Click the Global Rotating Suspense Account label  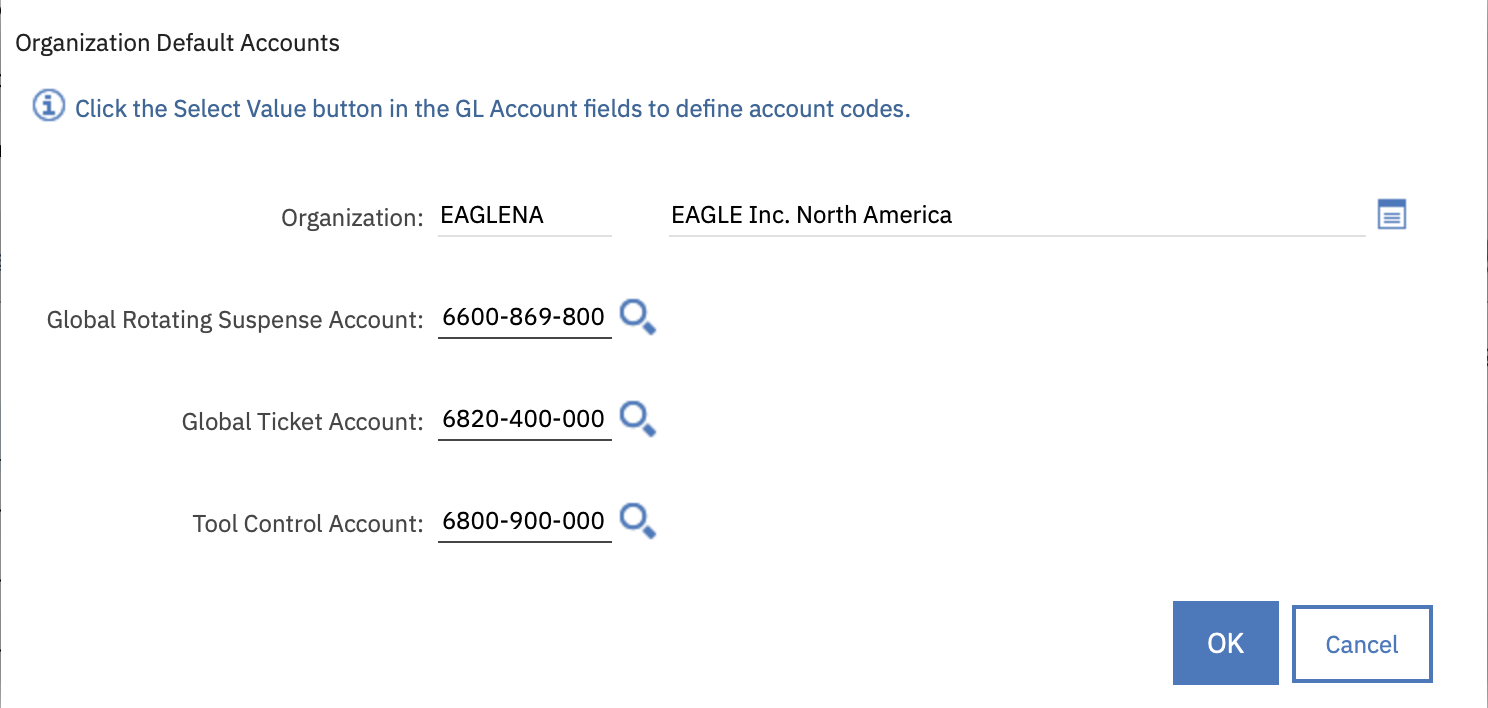click(x=236, y=320)
